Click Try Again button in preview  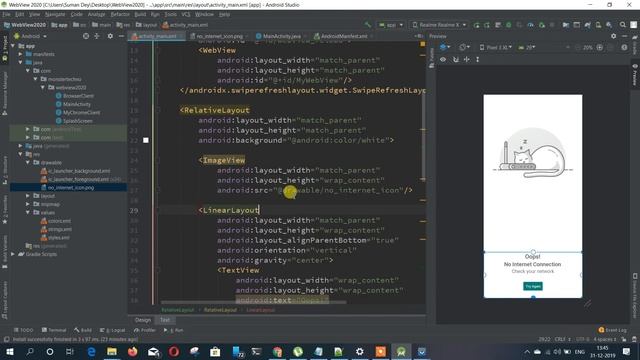pyautogui.click(x=533, y=286)
